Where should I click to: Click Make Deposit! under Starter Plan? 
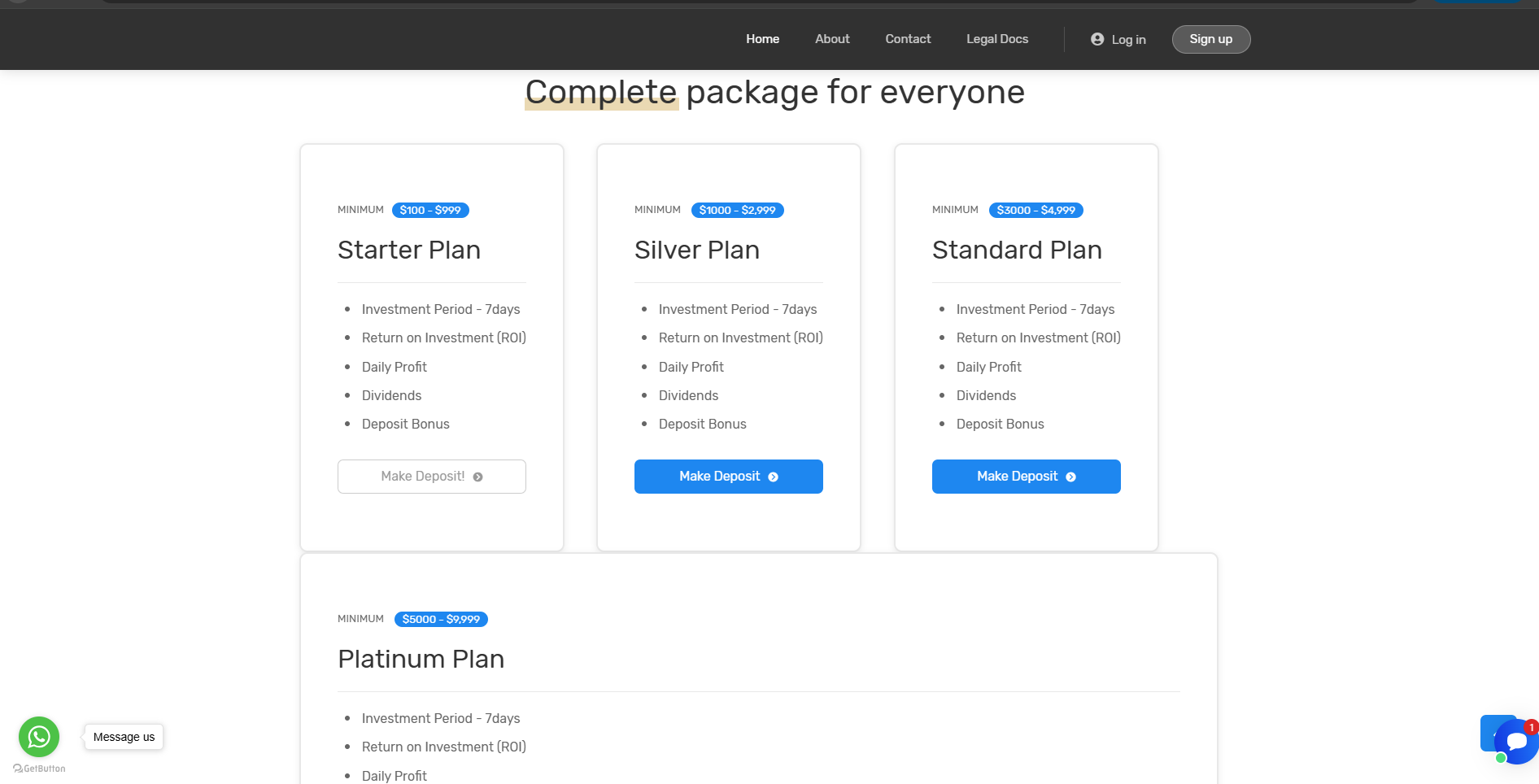click(x=423, y=477)
